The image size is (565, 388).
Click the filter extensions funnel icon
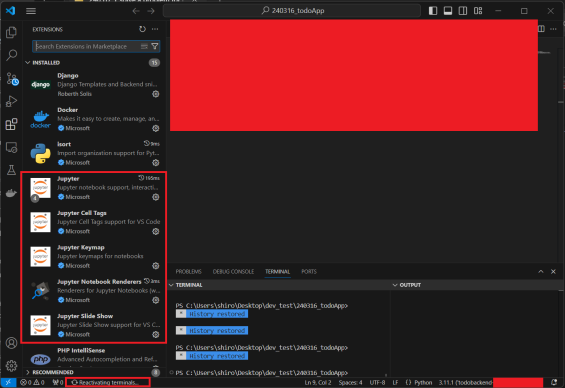point(155,46)
